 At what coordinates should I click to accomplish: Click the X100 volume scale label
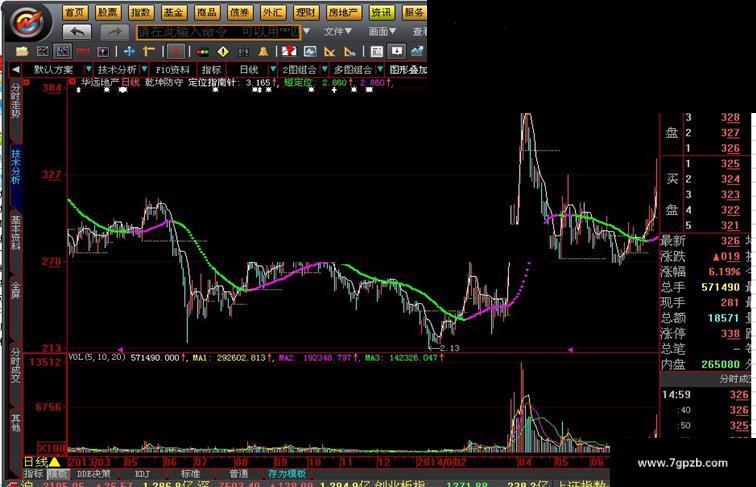pos(52,448)
